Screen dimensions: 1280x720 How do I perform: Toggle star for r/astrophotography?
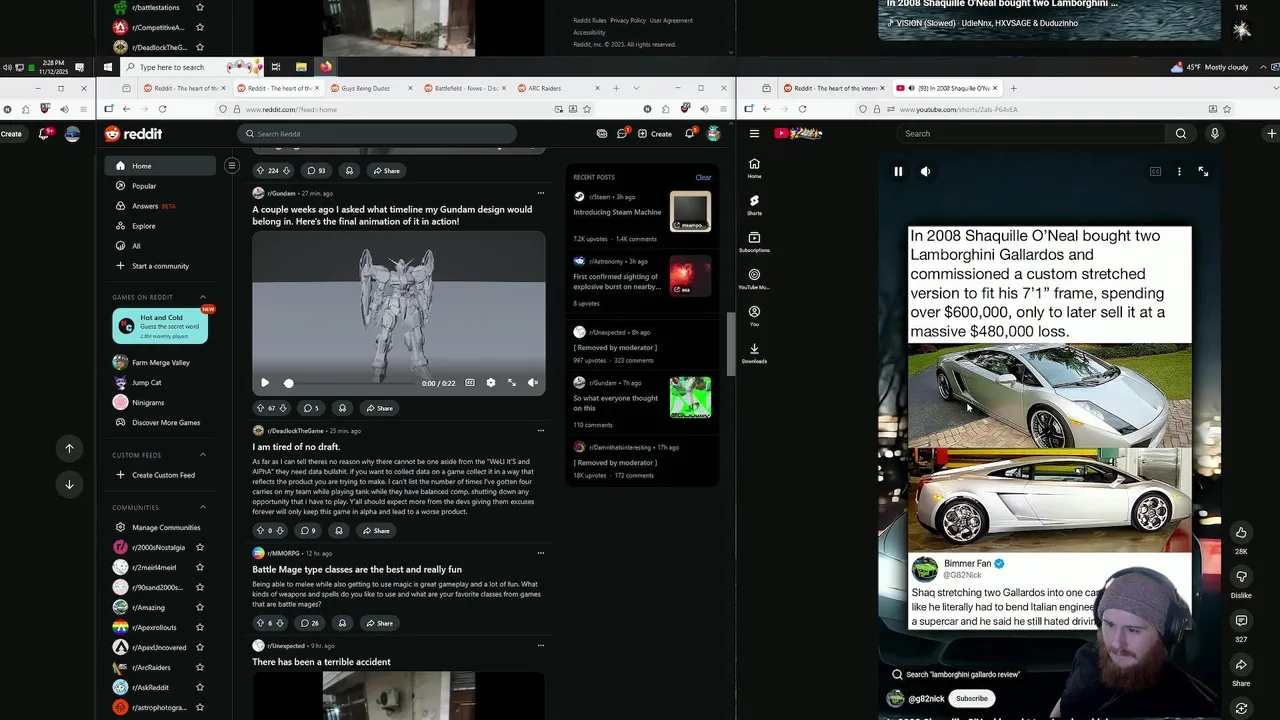[200, 707]
